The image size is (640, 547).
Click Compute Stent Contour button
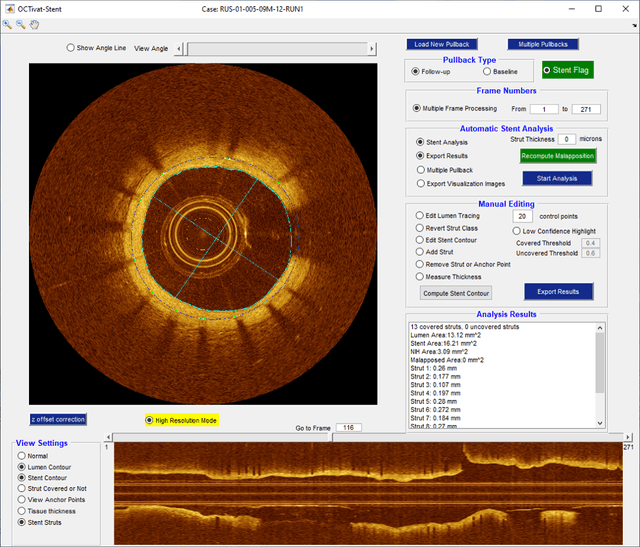pos(456,293)
